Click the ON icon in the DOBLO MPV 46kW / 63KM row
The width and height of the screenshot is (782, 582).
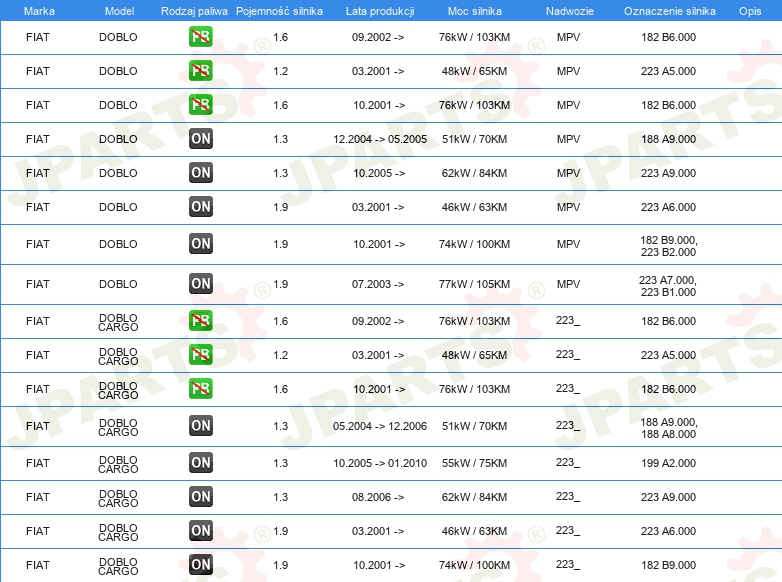pyautogui.click(x=200, y=206)
